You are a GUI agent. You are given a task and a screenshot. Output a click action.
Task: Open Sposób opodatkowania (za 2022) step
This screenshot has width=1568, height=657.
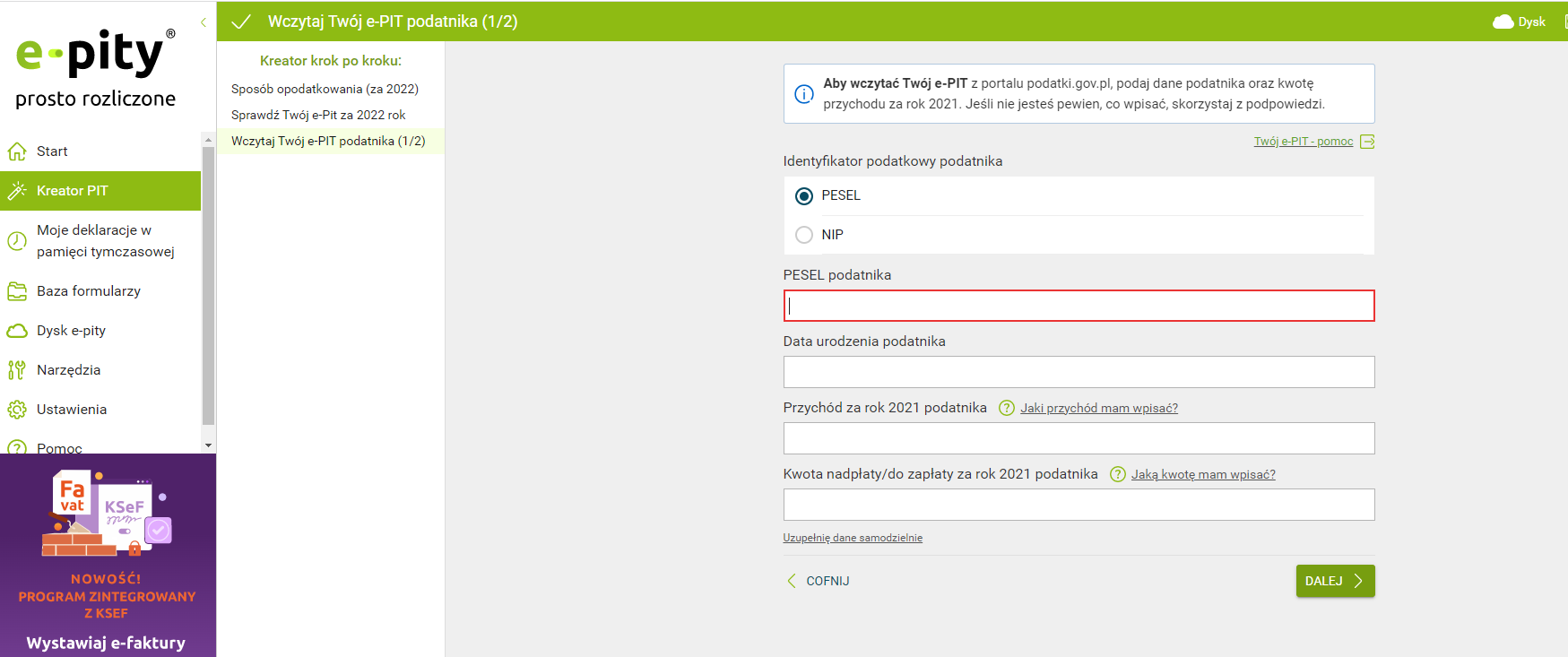tap(325, 89)
